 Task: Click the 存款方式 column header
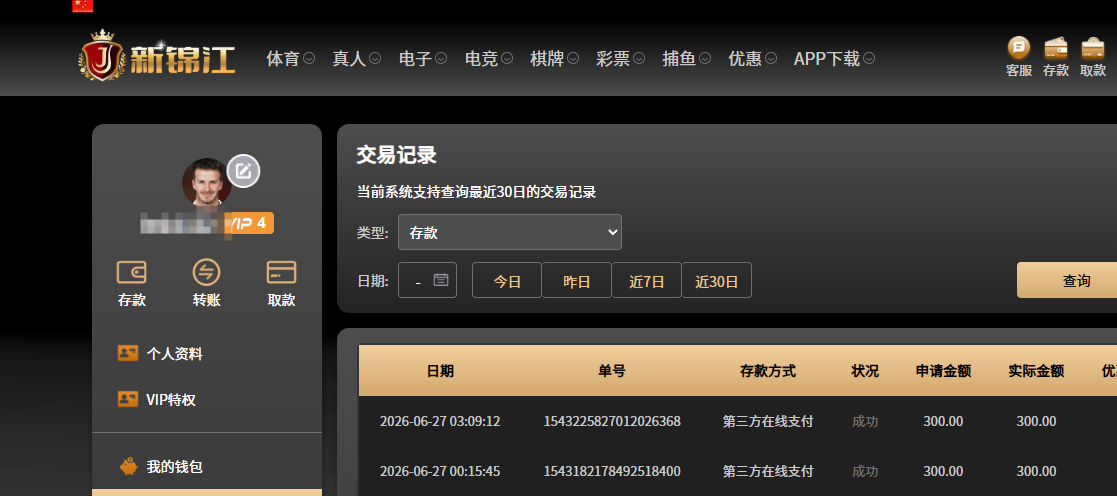pyautogui.click(x=768, y=371)
